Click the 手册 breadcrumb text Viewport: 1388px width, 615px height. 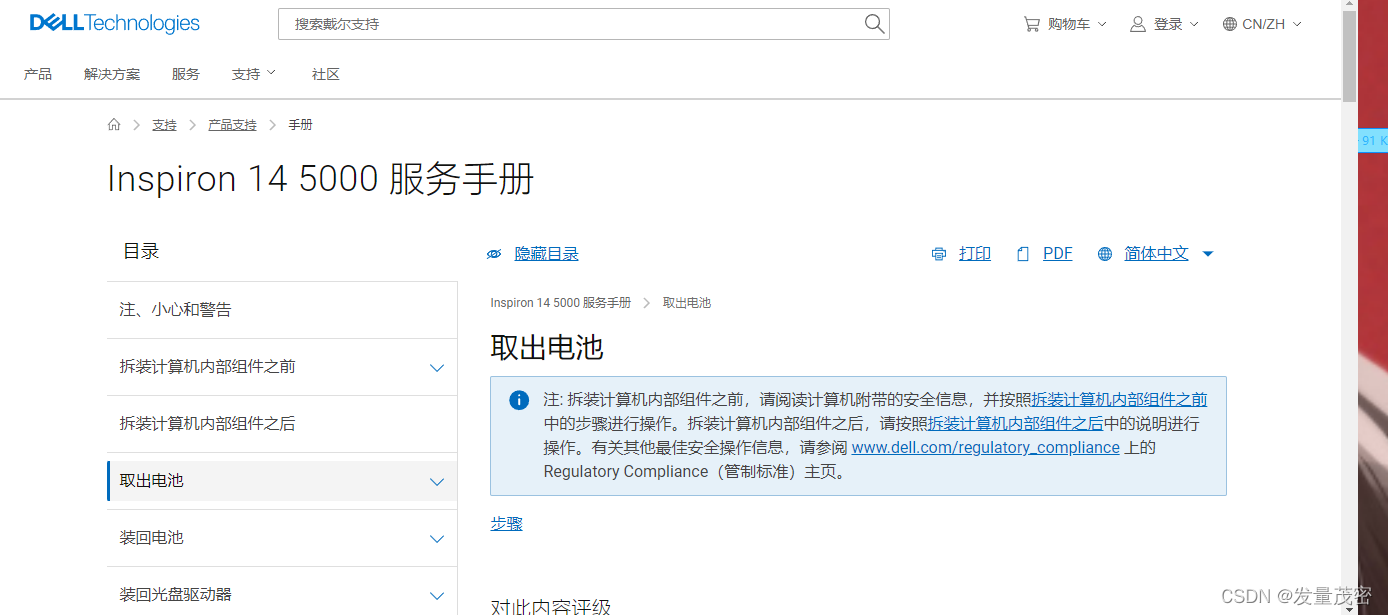(x=300, y=125)
